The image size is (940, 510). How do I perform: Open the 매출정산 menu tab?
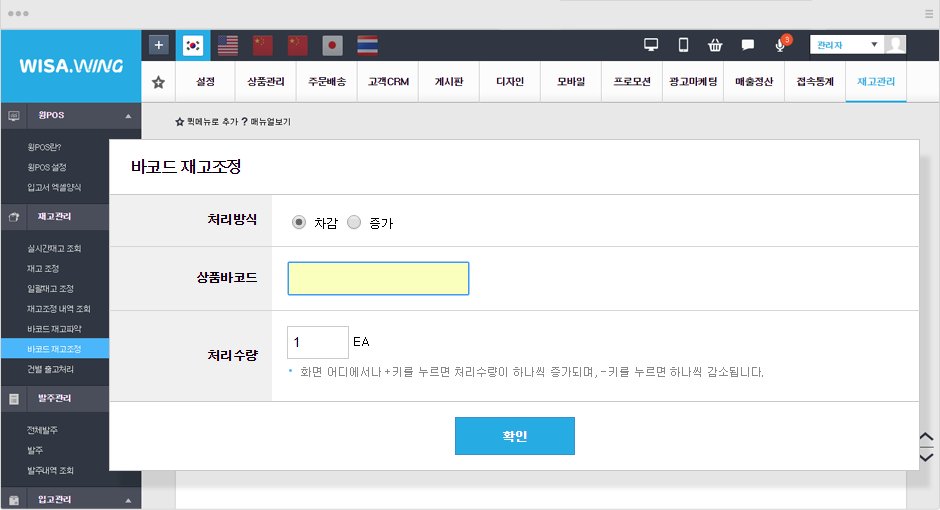point(754,82)
